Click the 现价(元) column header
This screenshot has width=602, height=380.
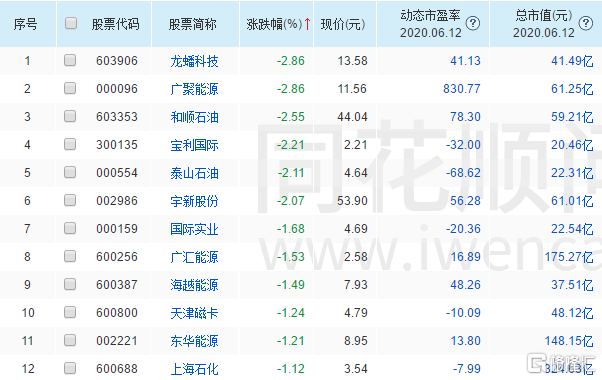pyautogui.click(x=342, y=24)
